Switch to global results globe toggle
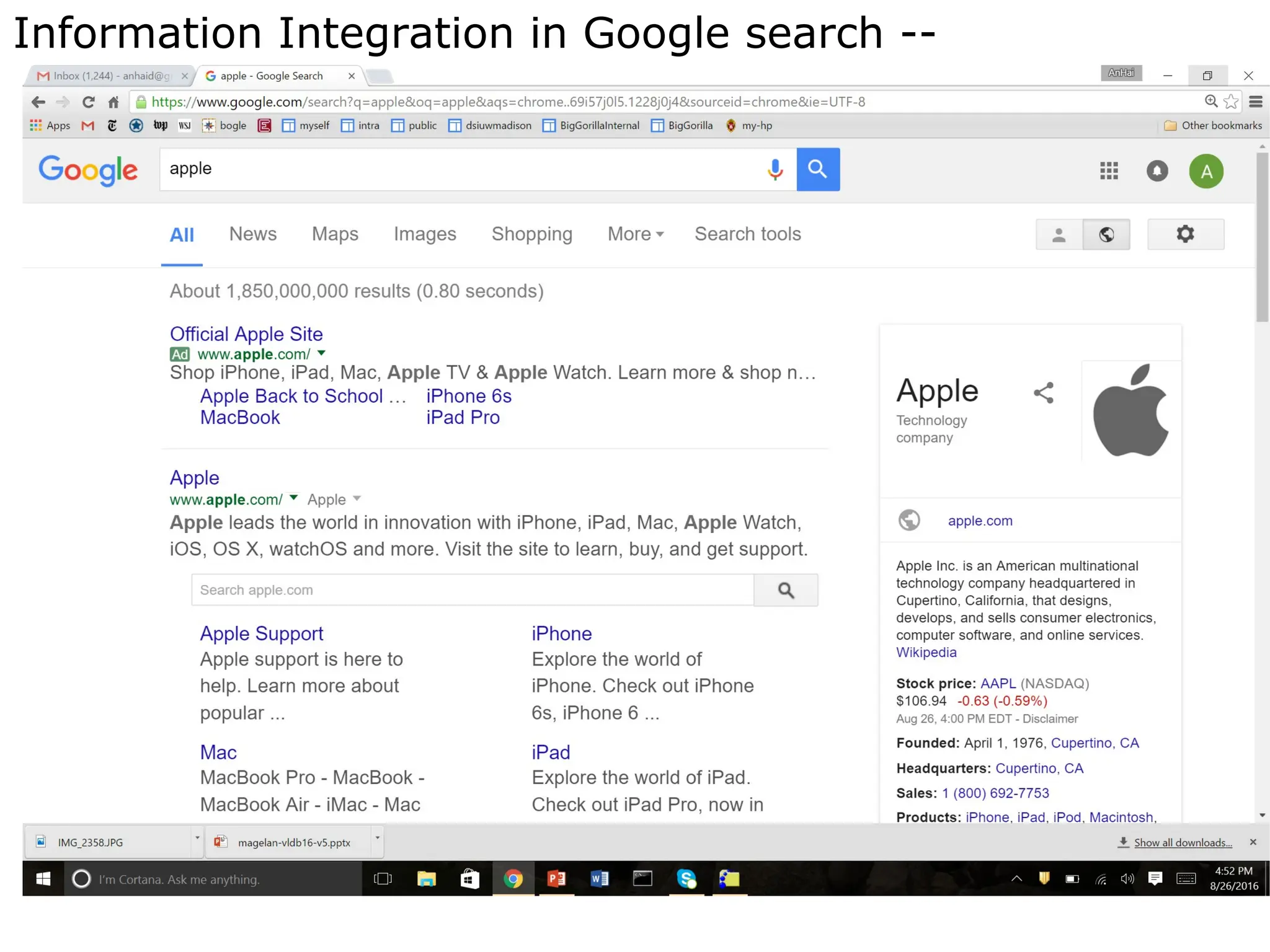The width and height of the screenshot is (1270, 952). coord(1106,234)
